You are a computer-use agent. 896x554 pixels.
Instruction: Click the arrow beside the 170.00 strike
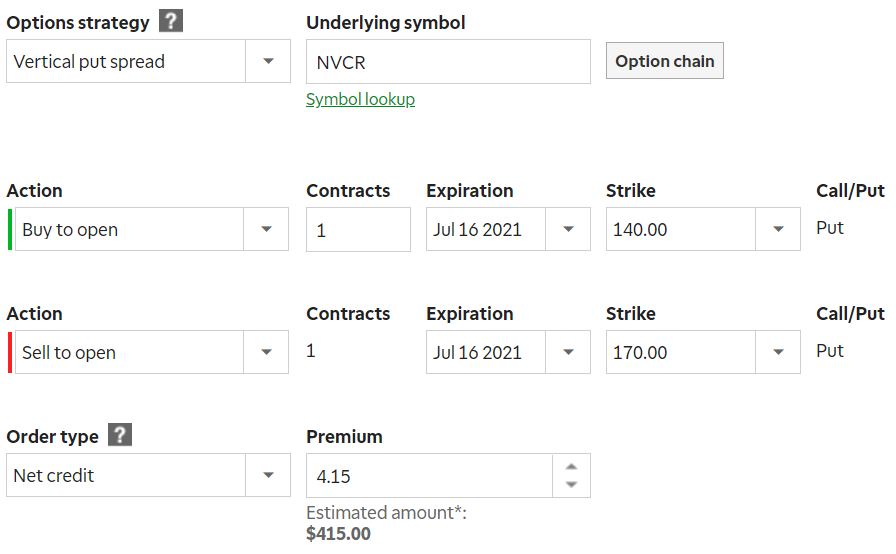778,352
